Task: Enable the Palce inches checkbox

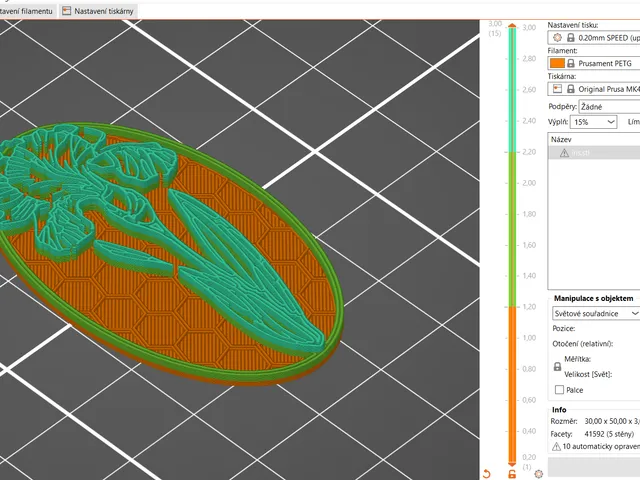Action: click(x=559, y=390)
